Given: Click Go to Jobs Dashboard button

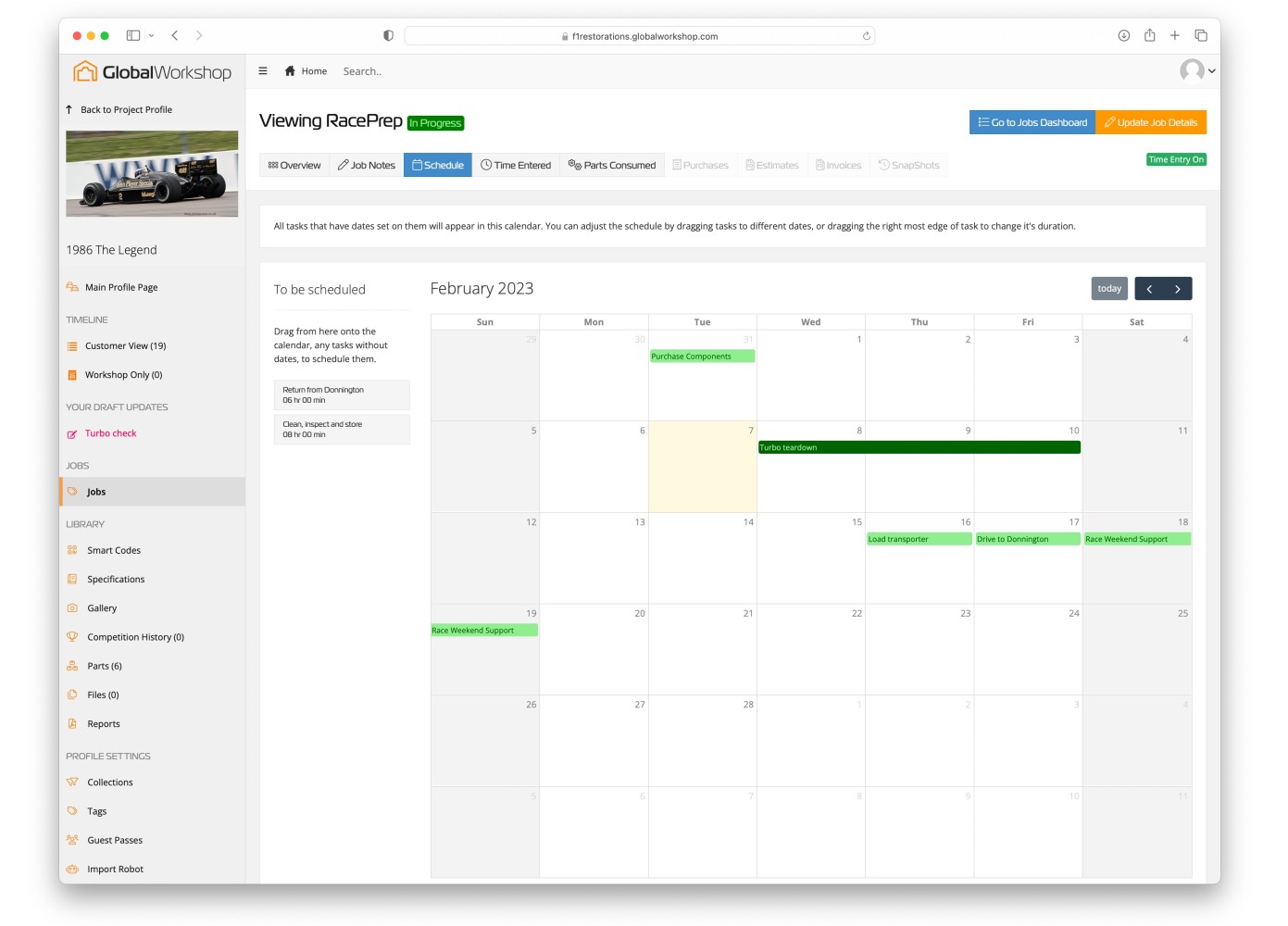Looking at the screenshot, I should (x=1032, y=122).
